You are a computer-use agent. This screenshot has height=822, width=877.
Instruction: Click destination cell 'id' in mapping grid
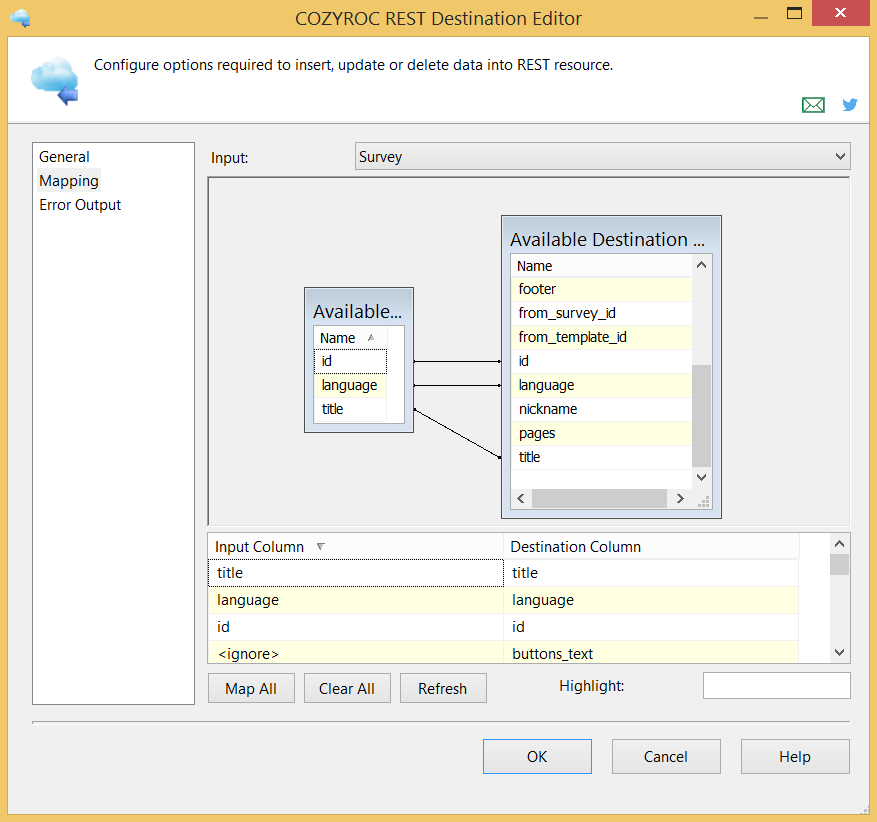coord(651,627)
